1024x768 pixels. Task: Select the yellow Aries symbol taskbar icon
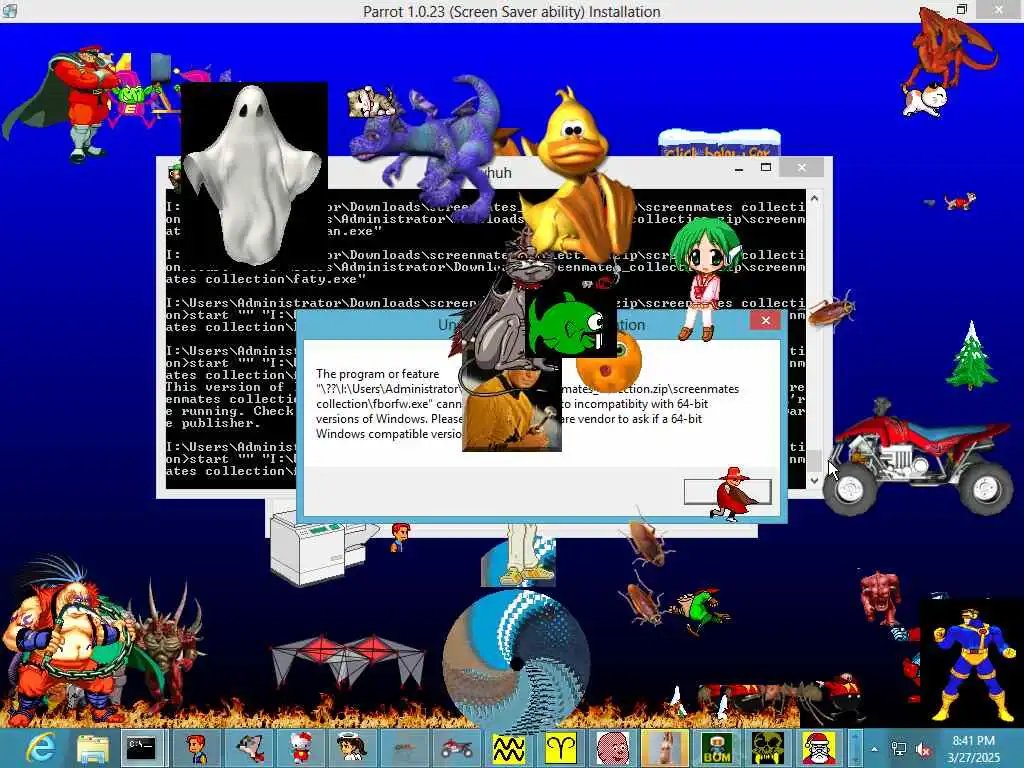coord(560,748)
